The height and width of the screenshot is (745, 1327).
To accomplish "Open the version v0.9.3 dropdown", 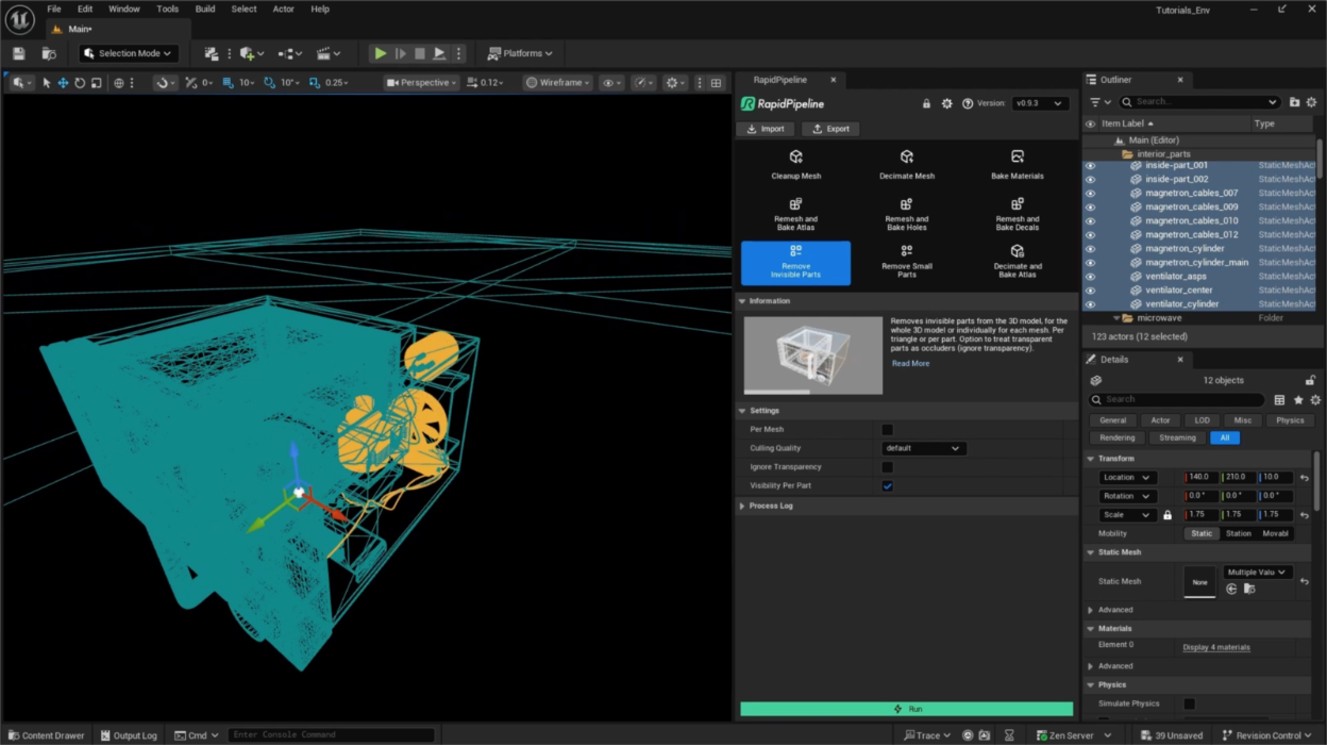I will point(1039,103).
